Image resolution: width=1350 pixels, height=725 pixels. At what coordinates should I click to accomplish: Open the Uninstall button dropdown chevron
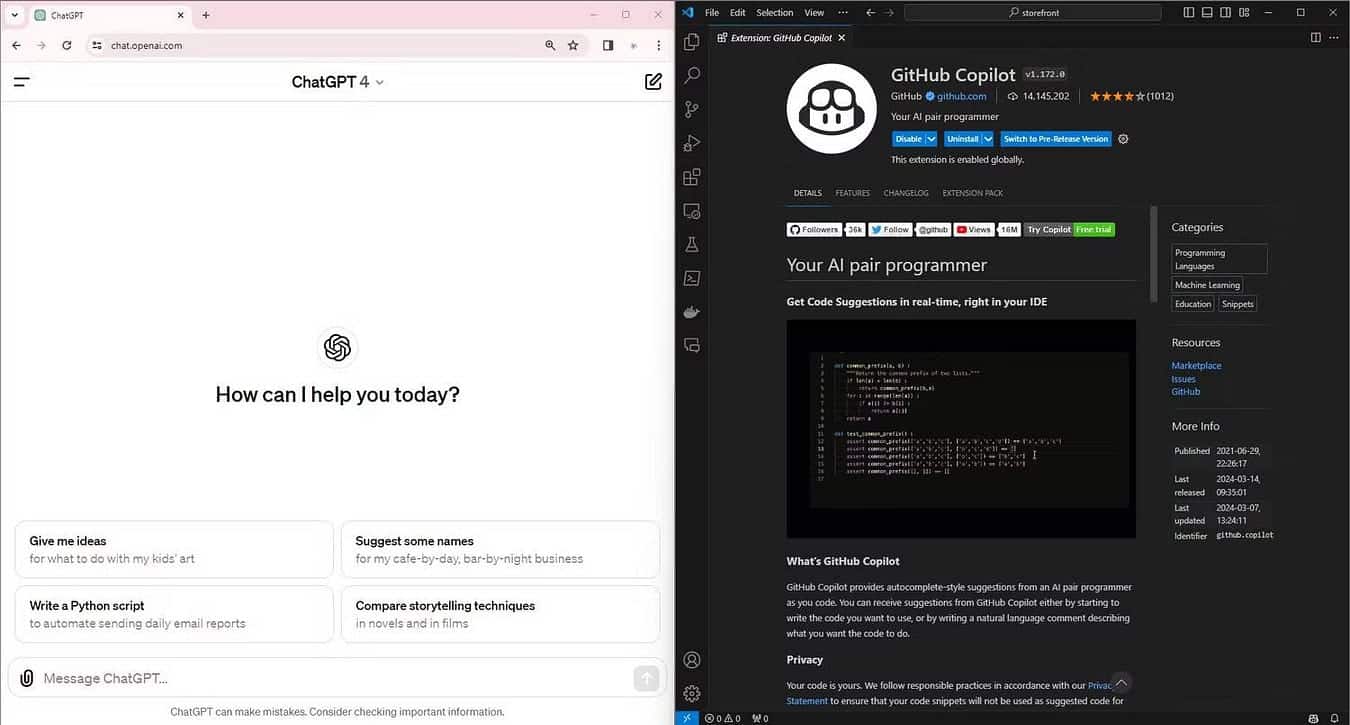coord(988,138)
